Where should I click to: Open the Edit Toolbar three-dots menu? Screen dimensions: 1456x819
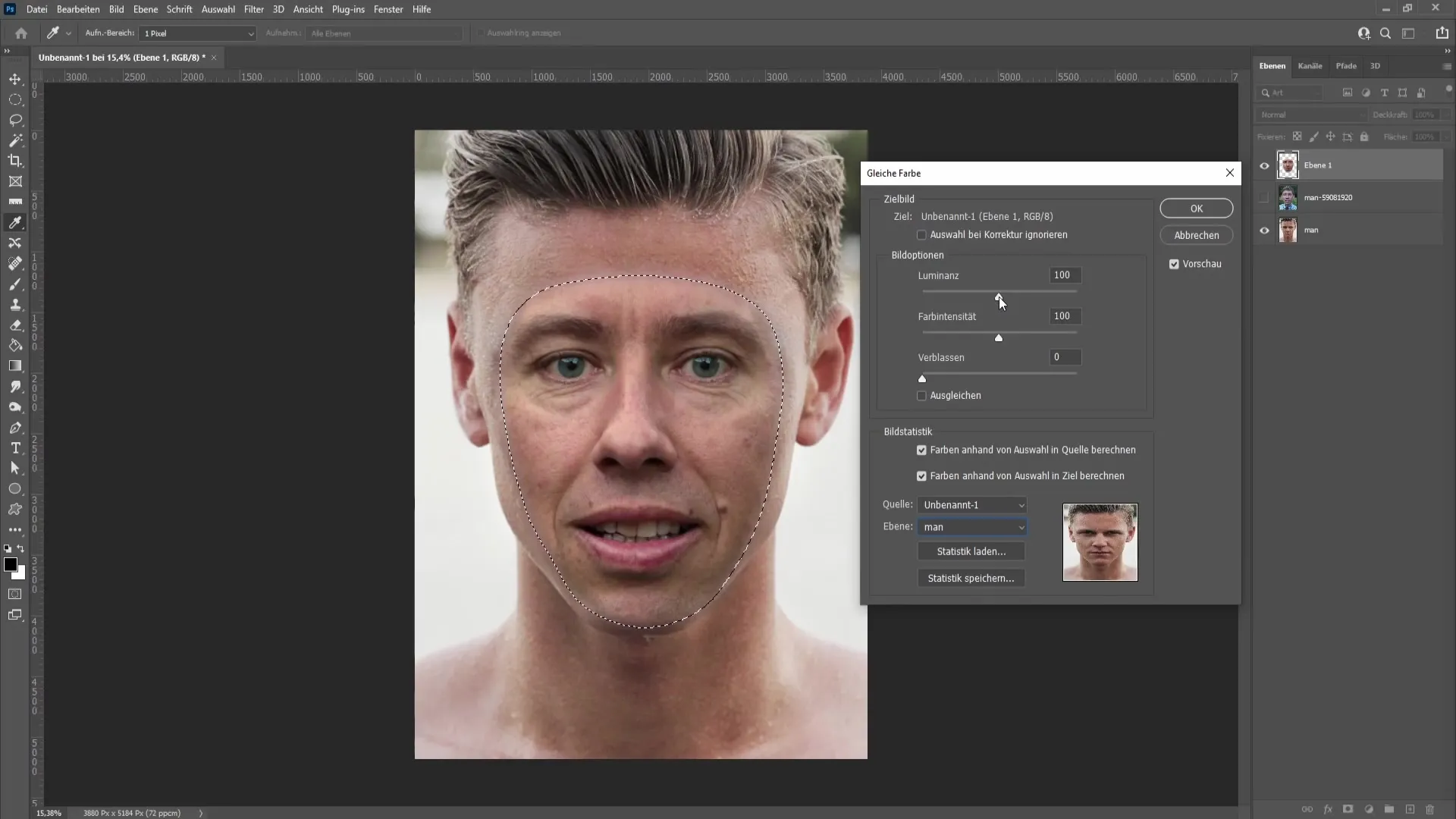click(x=15, y=530)
